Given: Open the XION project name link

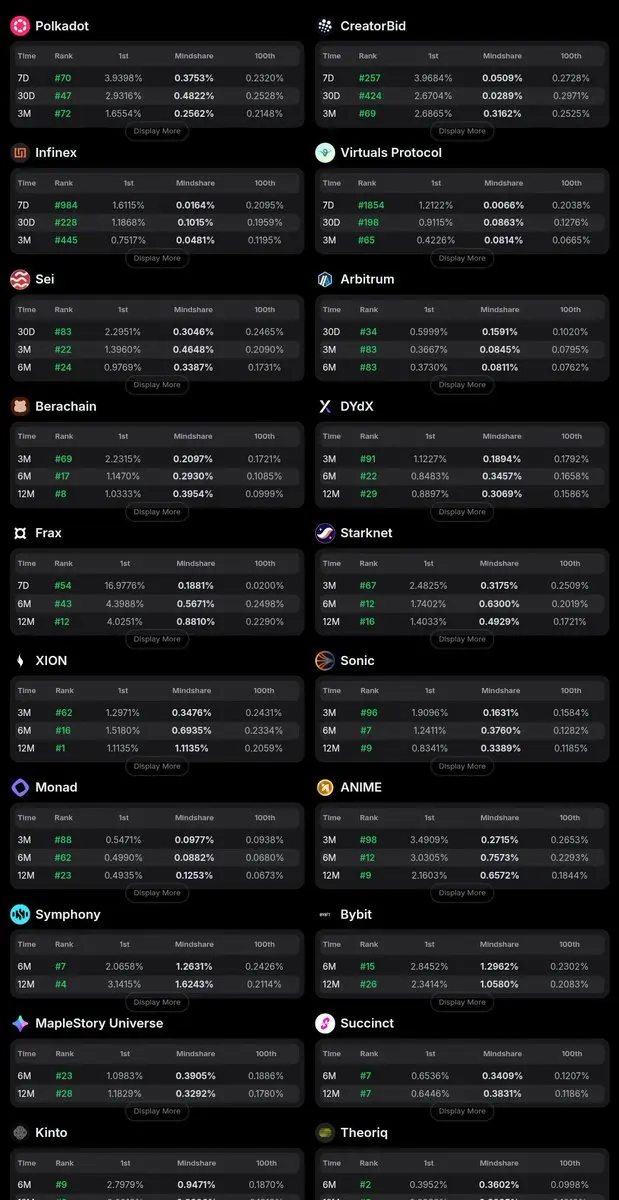Looking at the screenshot, I should point(51,660).
